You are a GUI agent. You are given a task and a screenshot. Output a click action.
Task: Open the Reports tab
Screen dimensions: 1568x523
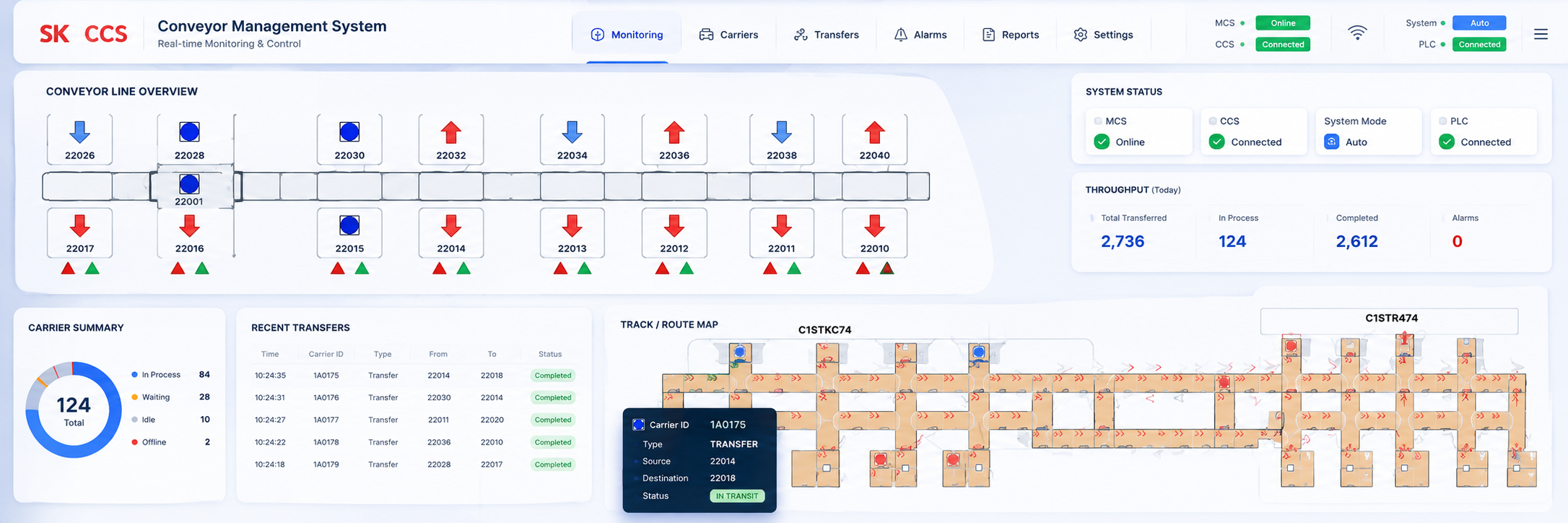(x=1011, y=35)
